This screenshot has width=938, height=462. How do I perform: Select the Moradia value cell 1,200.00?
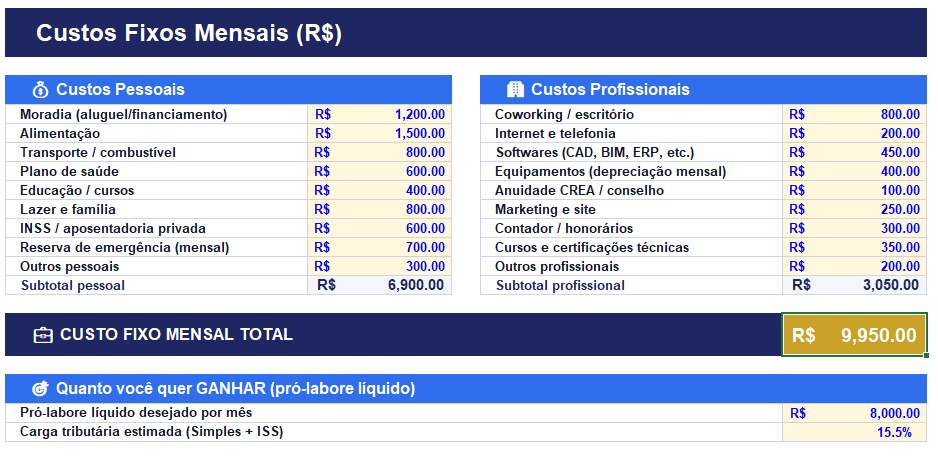point(380,114)
